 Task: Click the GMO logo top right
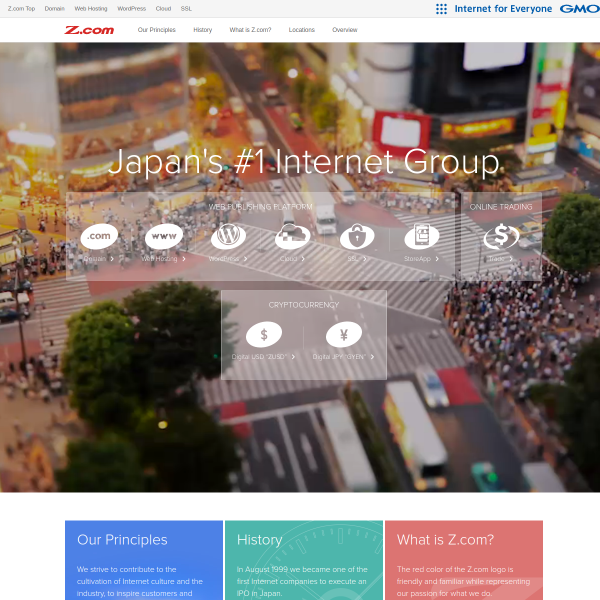coord(580,9)
